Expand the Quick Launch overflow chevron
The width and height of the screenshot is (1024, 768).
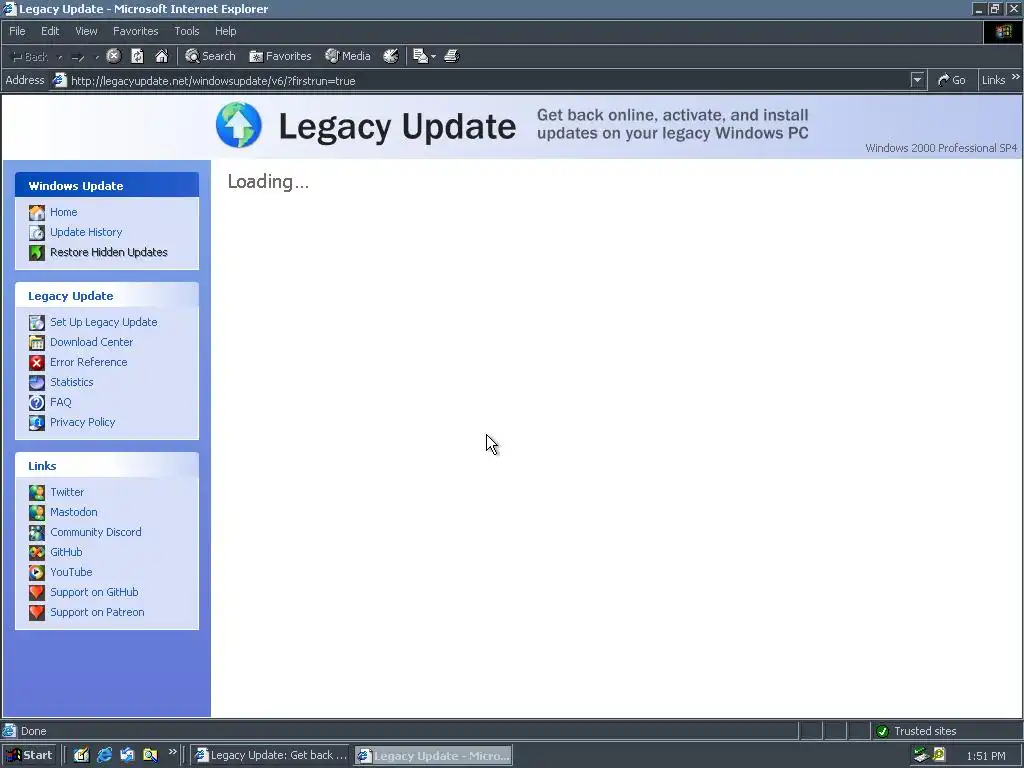[x=172, y=752]
